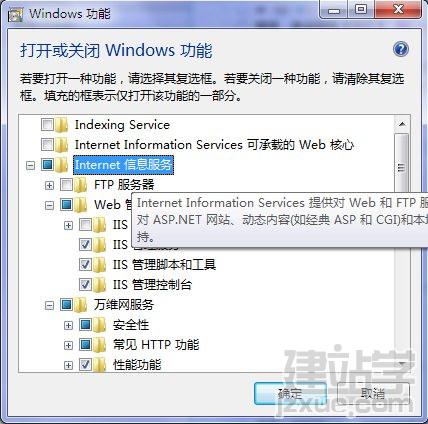The height and width of the screenshot is (424, 428).
Task: Click the 性能功能 folder icon
Action: point(99,364)
